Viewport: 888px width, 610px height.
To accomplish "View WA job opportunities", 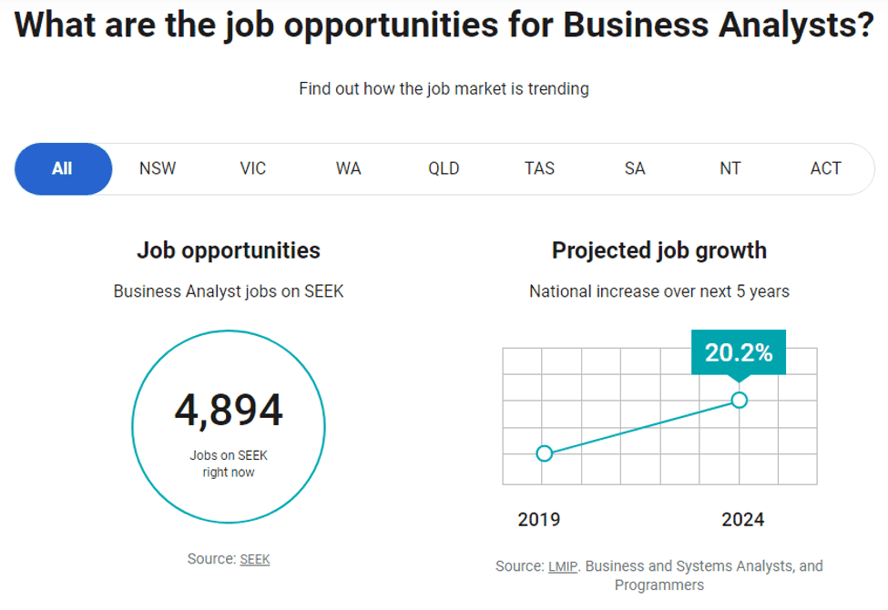I will [x=348, y=168].
